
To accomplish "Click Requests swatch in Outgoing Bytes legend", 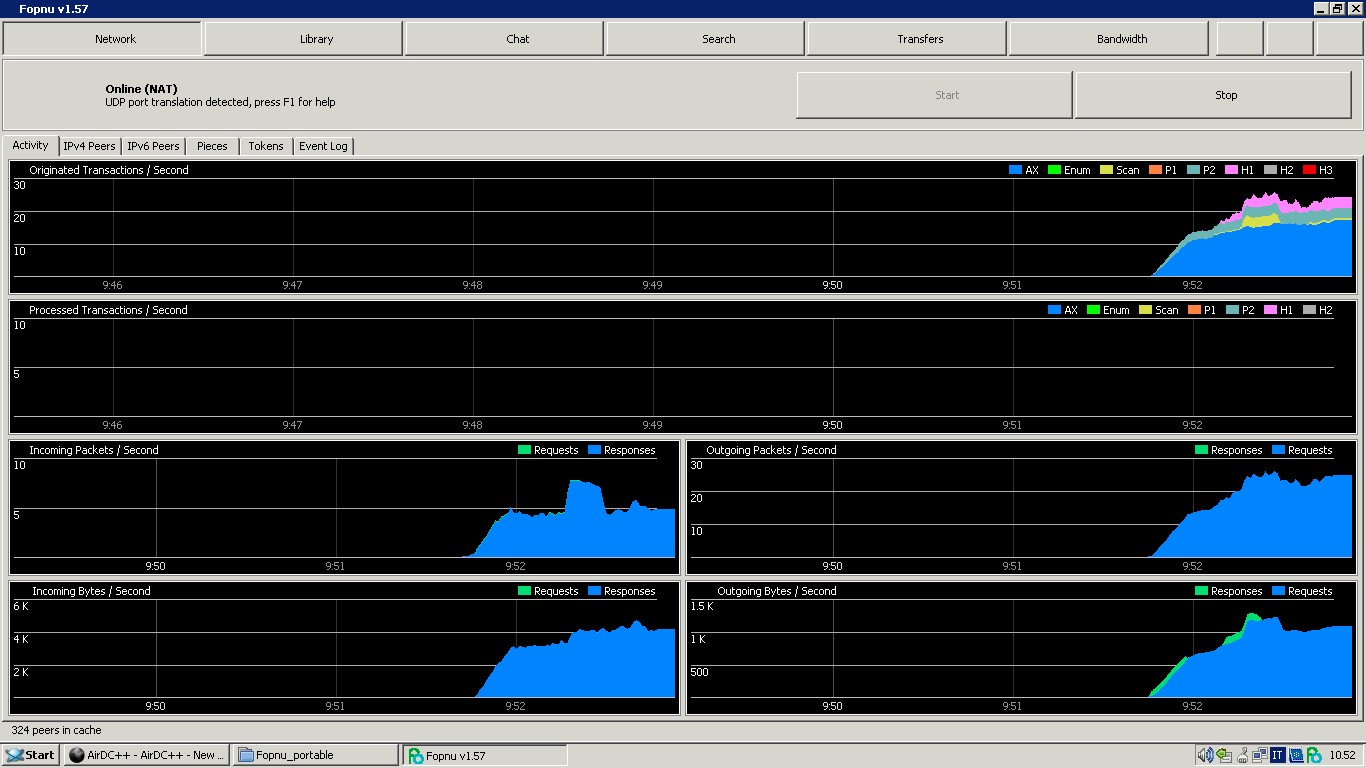I will coord(1278,591).
